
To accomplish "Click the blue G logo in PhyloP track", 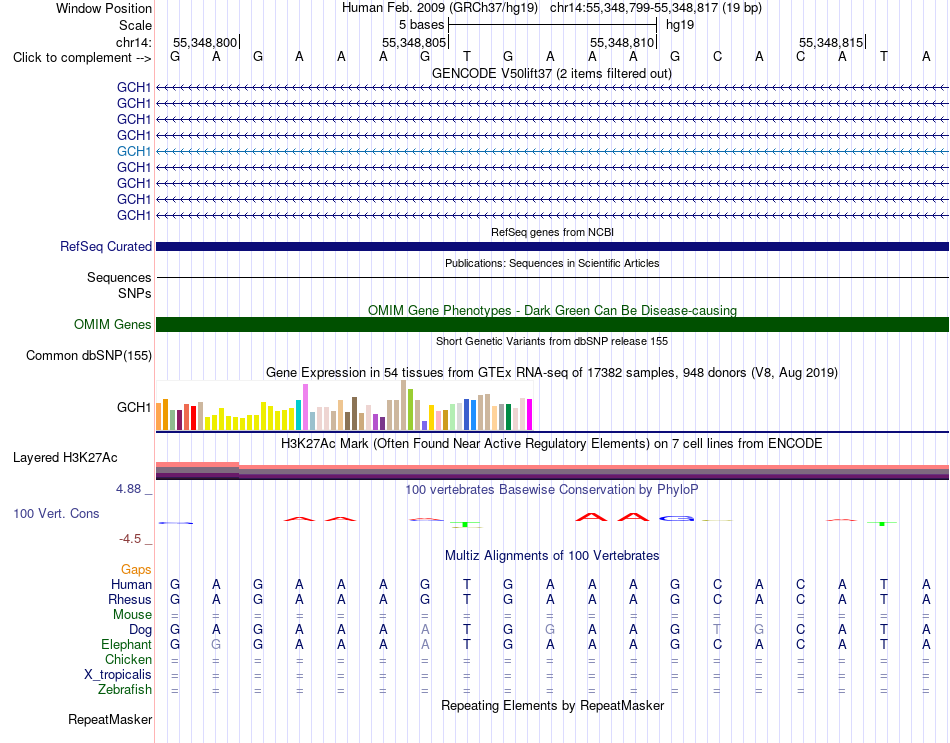I will [676, 518].
